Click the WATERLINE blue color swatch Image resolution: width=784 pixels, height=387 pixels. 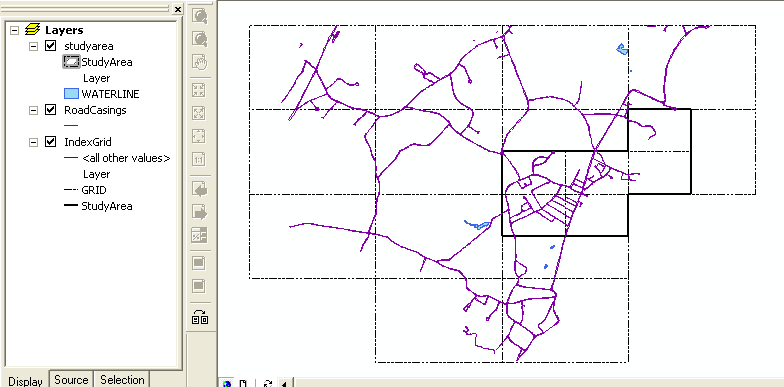click(72, 94)
